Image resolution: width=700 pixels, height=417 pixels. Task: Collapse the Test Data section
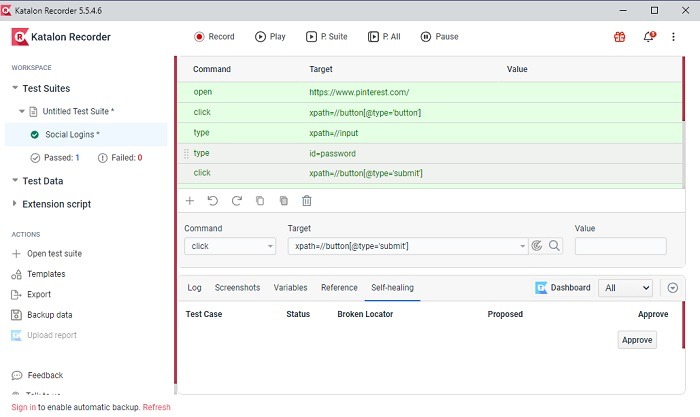click(15, 180)
